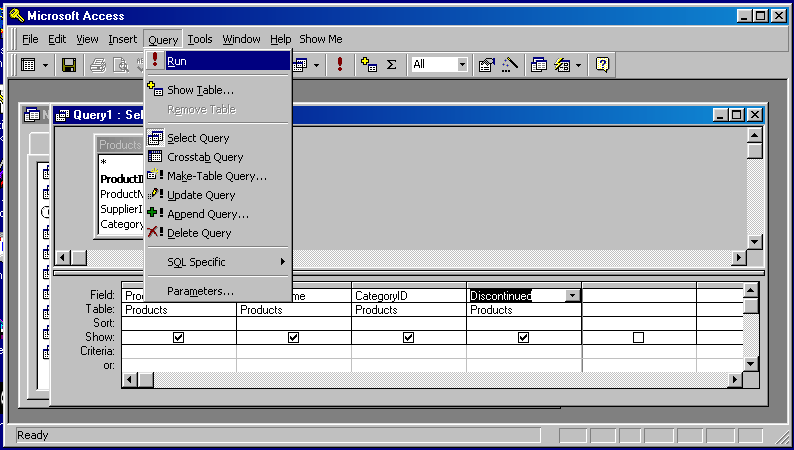Click the design grid up scroll arrow
The width and height of the screenshot is (794, 450).
(750, 291)
